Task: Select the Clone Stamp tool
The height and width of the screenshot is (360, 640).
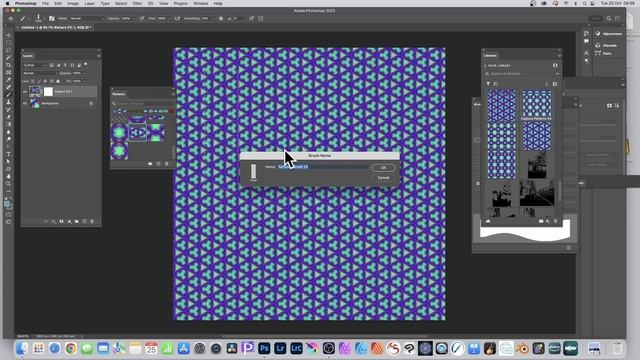Action: (x=9, y=102)
